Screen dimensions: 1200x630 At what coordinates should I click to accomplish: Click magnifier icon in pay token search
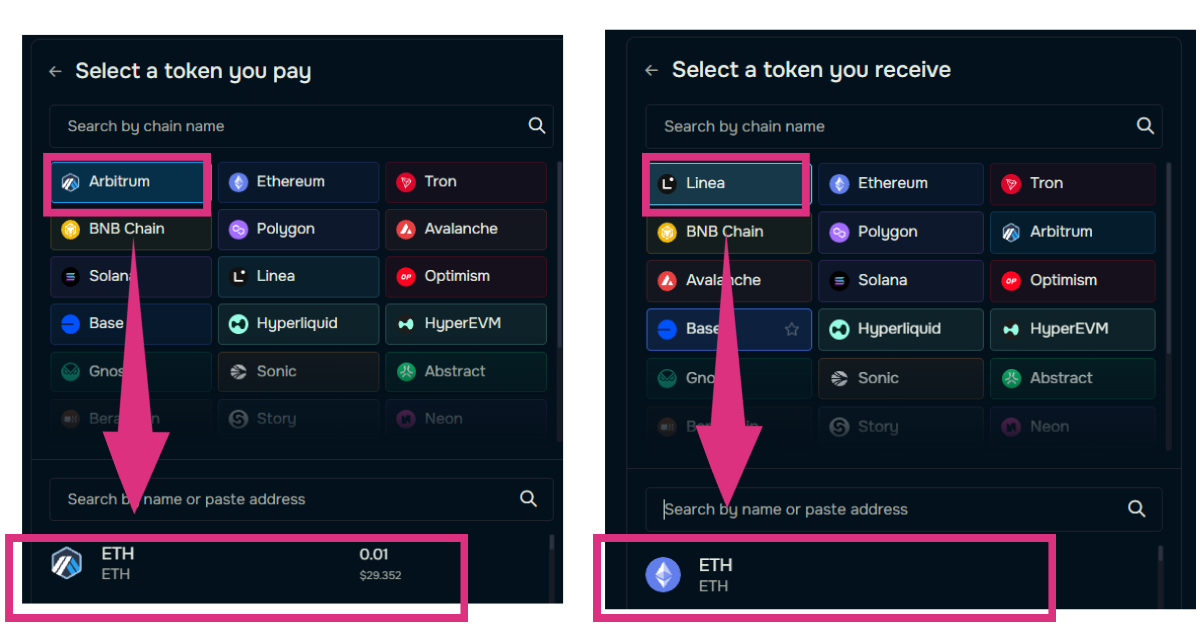pyautogui.click(x=529, y=499)
